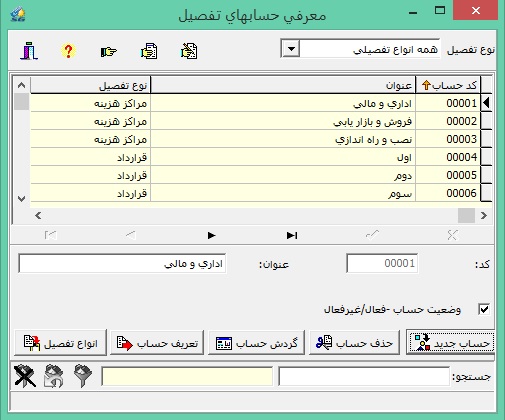Click the فروش و بازار یابی cell
Screen dimensions: 505x420
(283, 121)
